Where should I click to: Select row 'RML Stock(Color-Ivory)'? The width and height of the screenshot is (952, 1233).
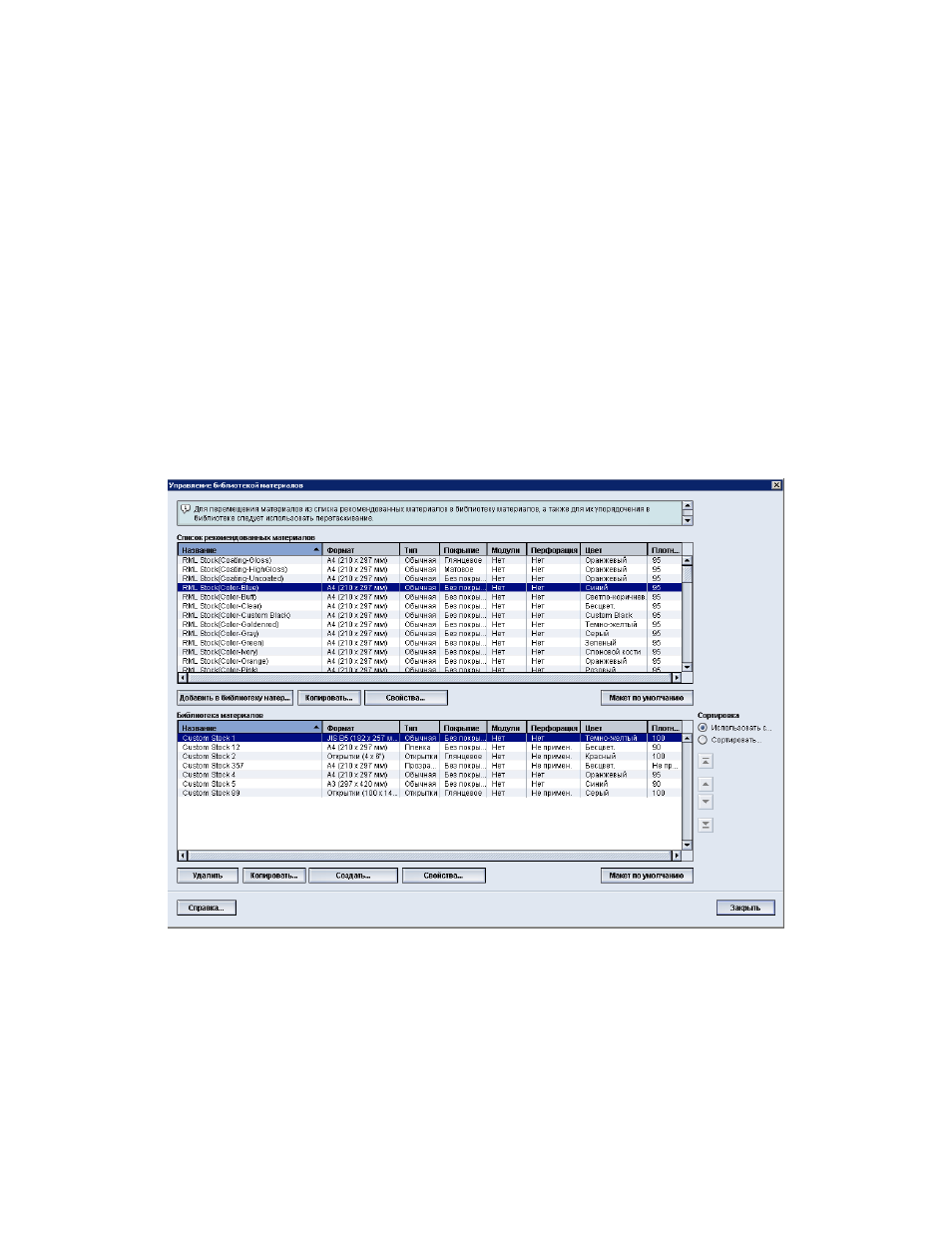pos(429,652)
